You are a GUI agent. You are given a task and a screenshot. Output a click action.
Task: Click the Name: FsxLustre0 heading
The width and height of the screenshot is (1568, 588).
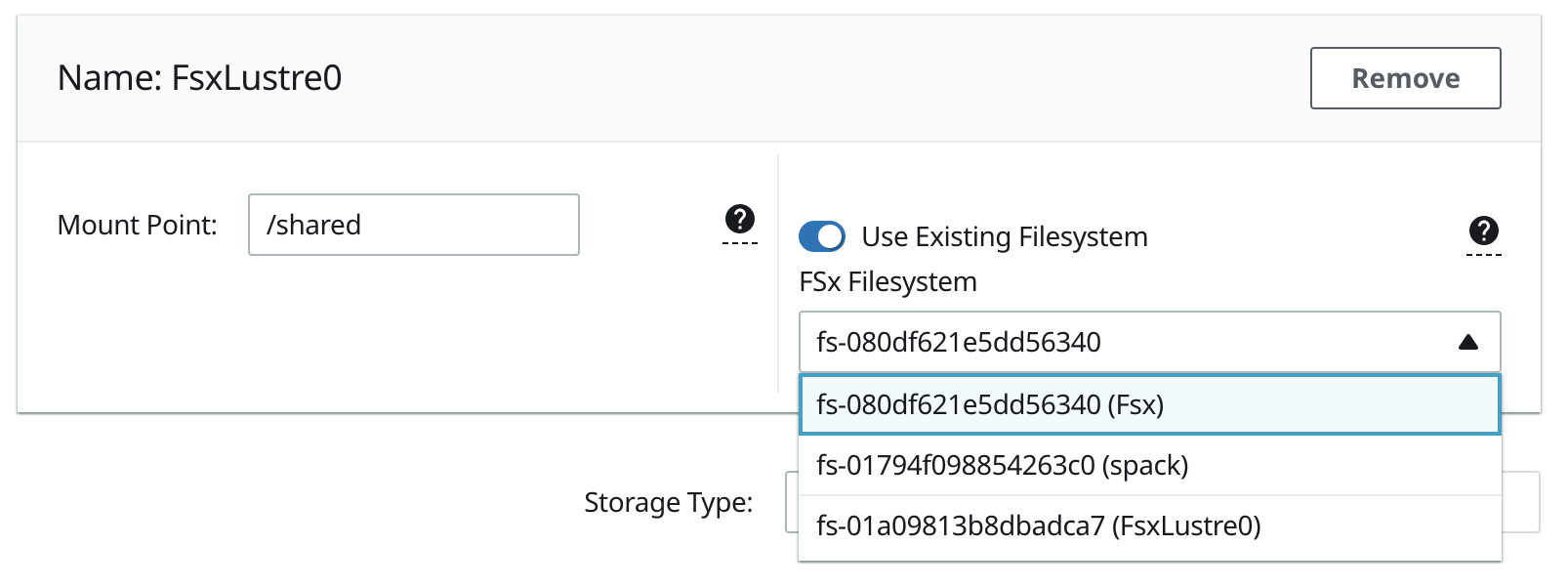click(200, 77)
